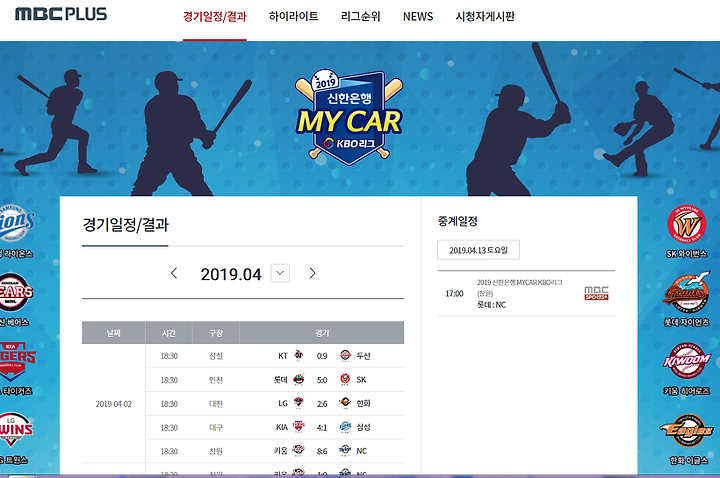Open the MBC PLUS logo home link
Image resolution: width=720 pixels, height=478 pixels.
point(61,14)
